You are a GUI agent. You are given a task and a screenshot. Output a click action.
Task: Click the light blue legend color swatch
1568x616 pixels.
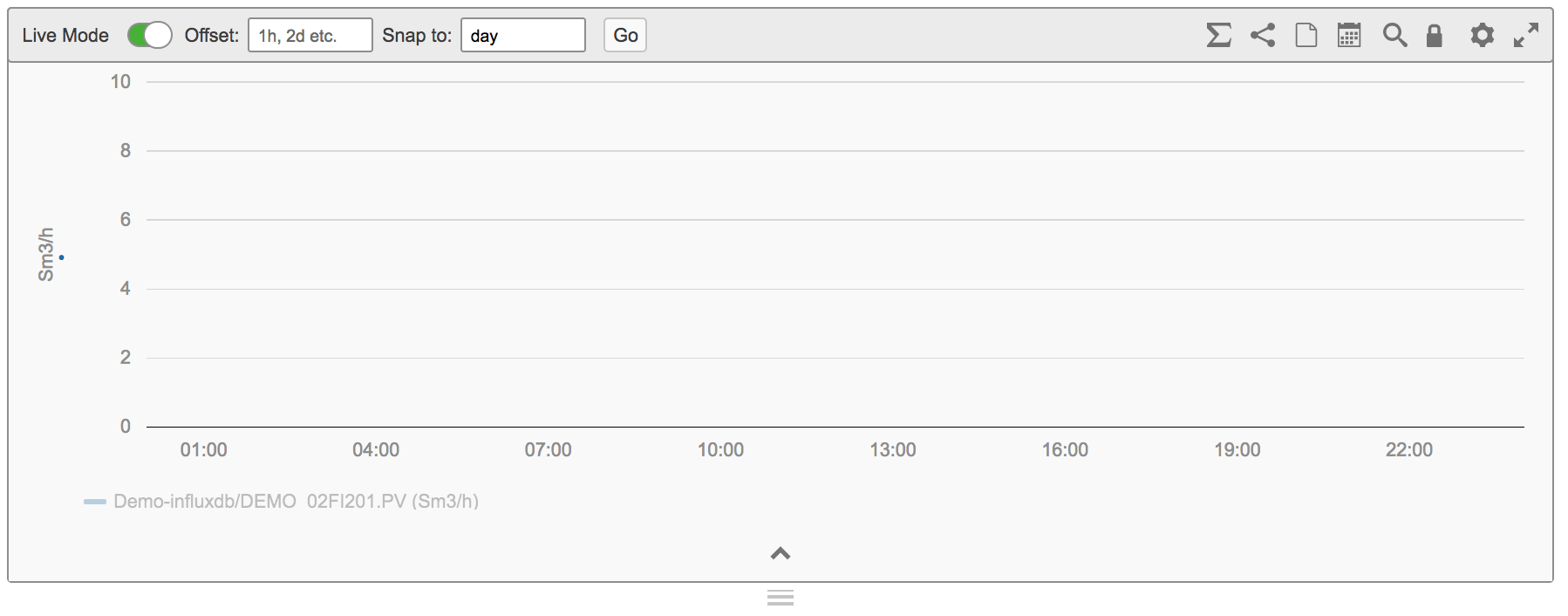tap(95, 502)
